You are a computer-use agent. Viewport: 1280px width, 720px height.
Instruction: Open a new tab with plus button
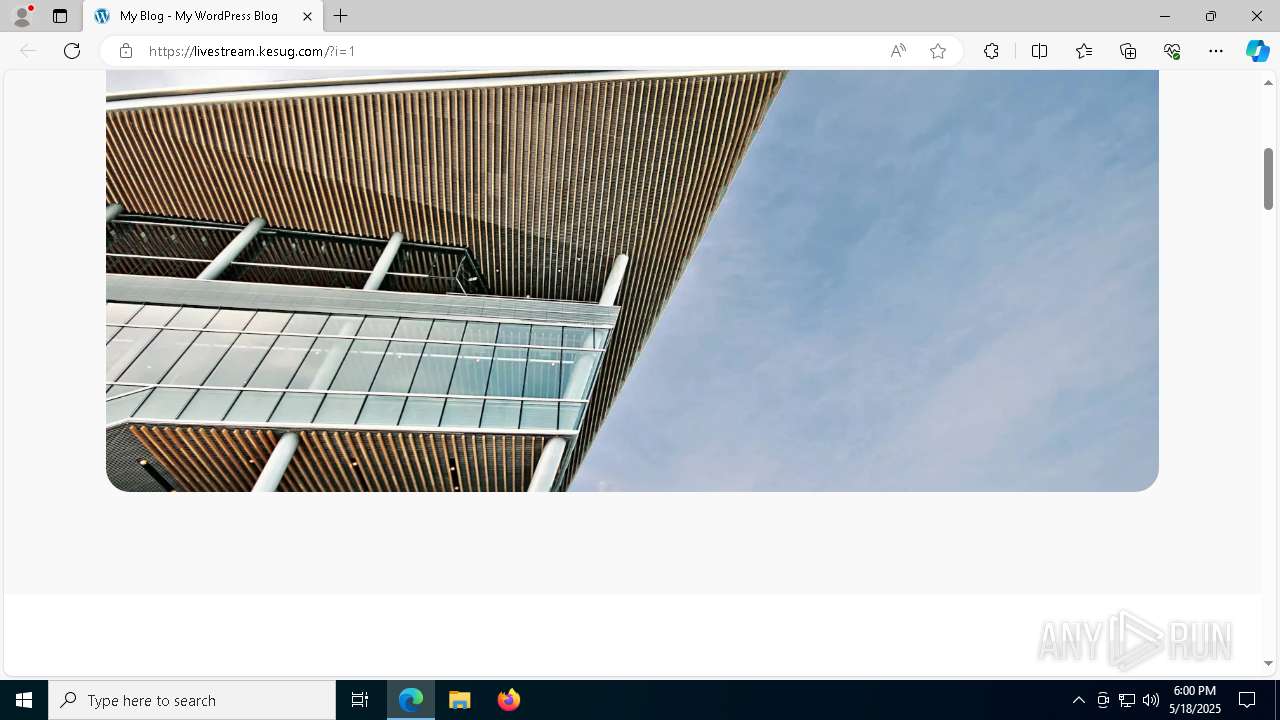pos(341,16)
